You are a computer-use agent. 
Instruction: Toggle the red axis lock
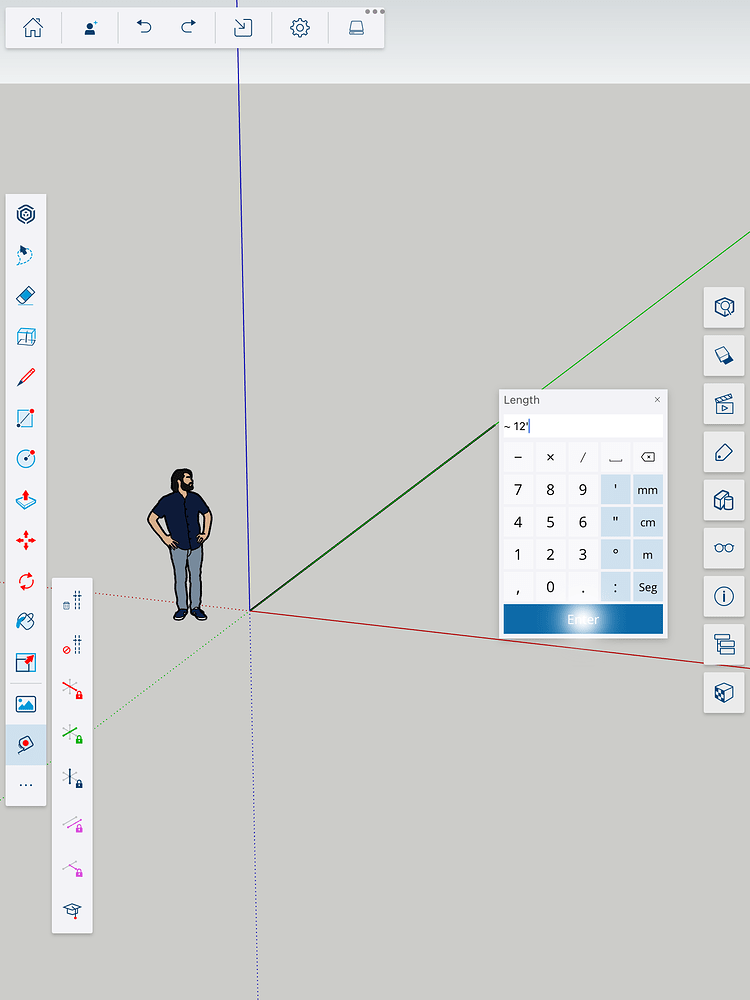point(72,689)
